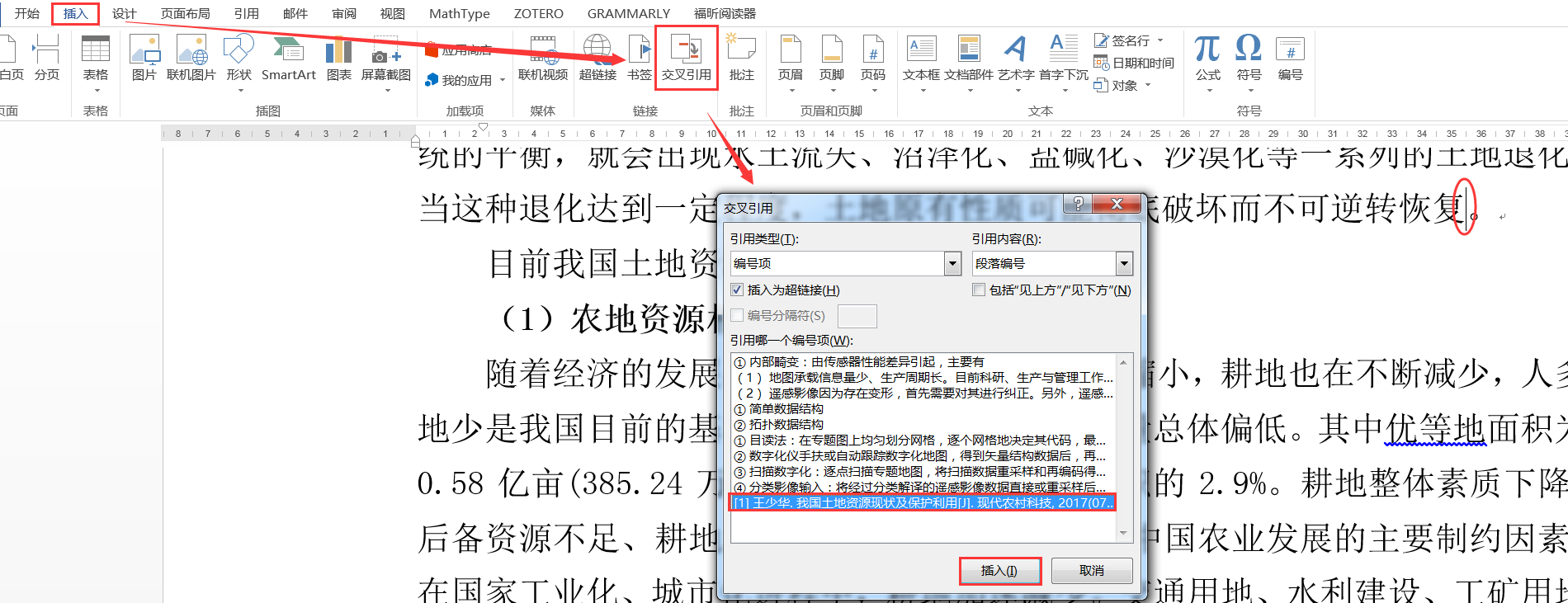Insert a Bookmark
This screenshot has width=1568, height=603.
640,59
